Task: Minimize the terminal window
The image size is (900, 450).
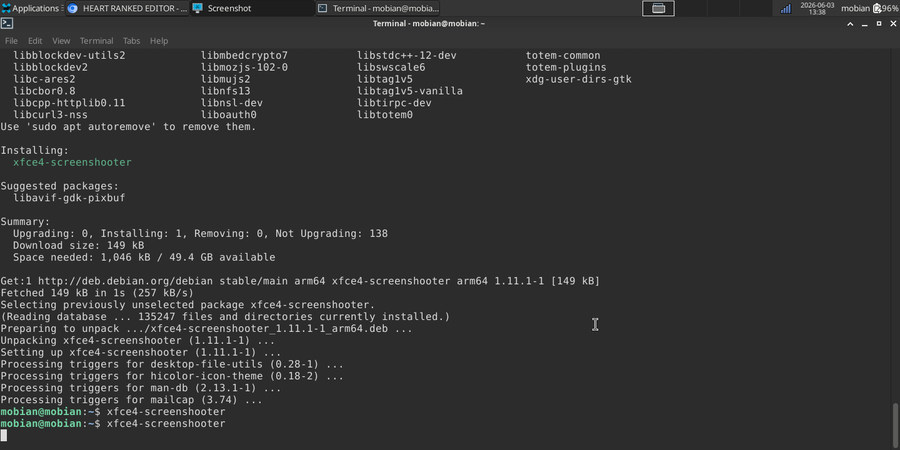Action: click(864, 24)
